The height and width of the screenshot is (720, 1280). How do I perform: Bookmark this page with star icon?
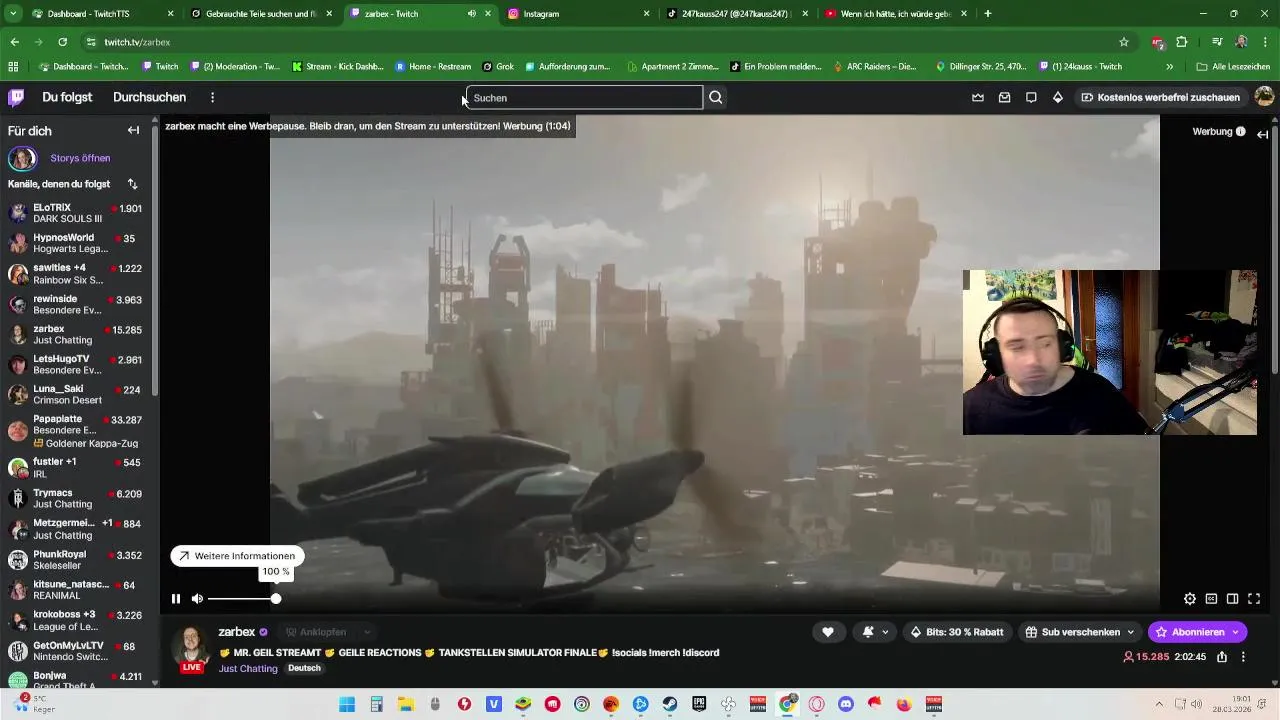click(1124, 42)
